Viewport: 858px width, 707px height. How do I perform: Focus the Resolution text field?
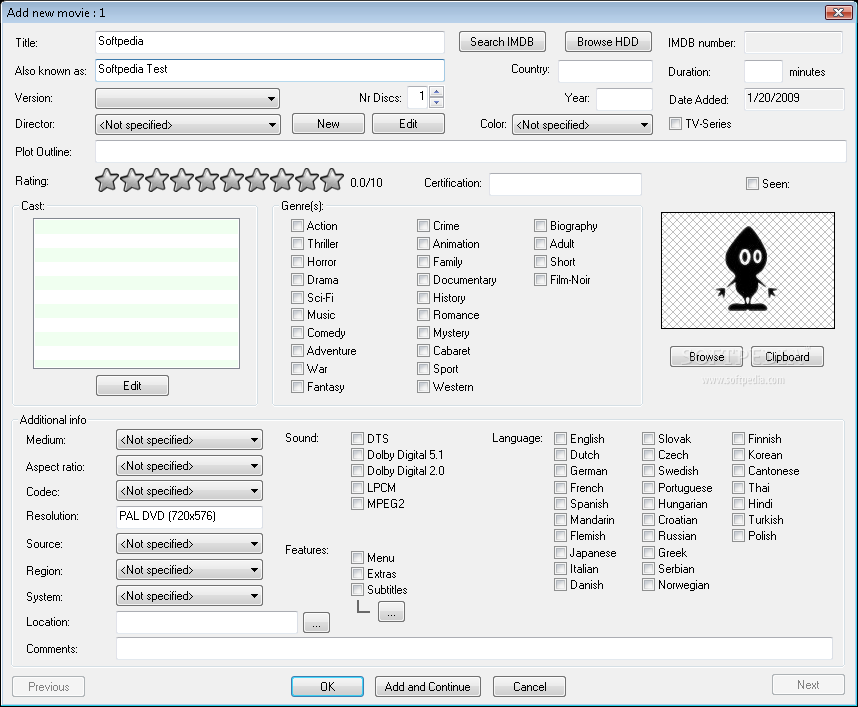(189, 517)
